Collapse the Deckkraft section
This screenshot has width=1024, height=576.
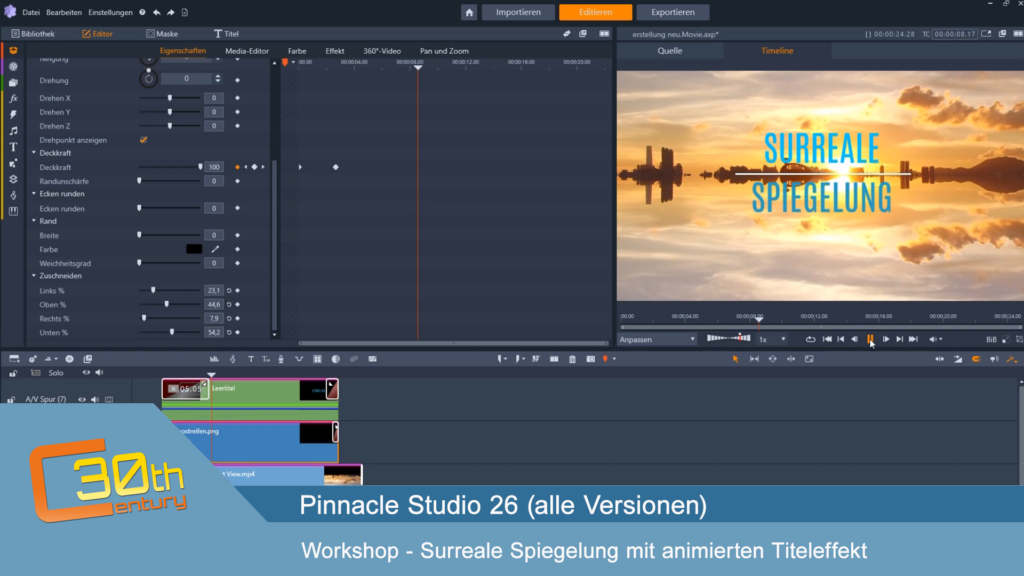coord(34,153)
